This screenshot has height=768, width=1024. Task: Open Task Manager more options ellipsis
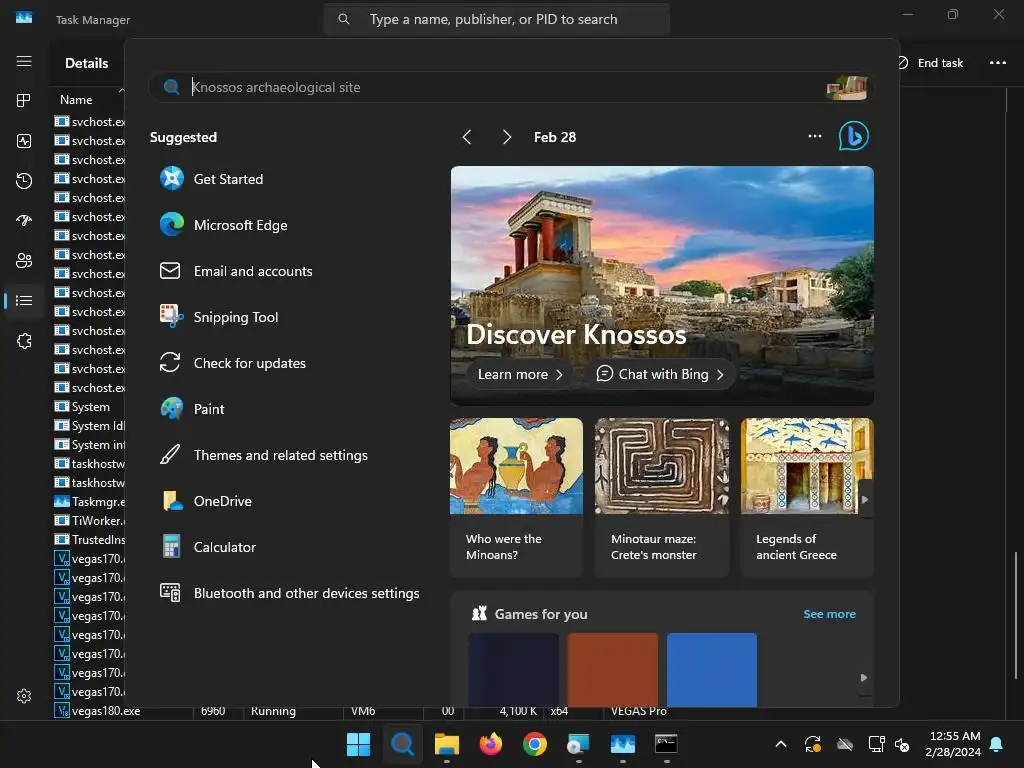pyautogui.click(x=997, y=63)
